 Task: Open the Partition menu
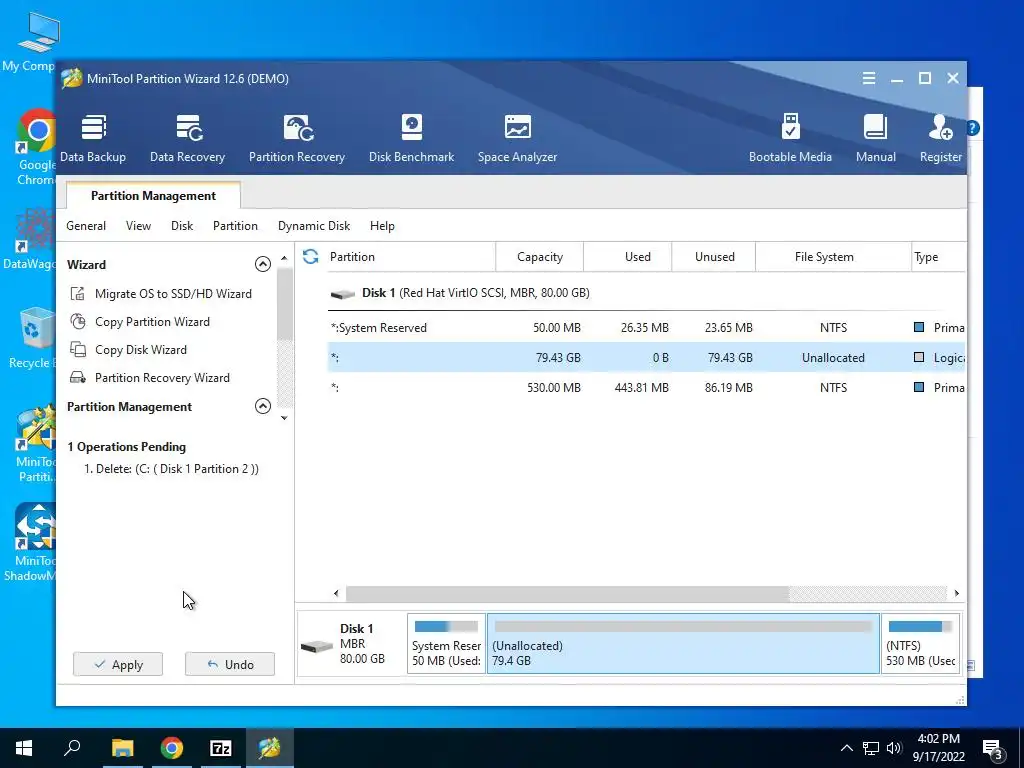235,226
